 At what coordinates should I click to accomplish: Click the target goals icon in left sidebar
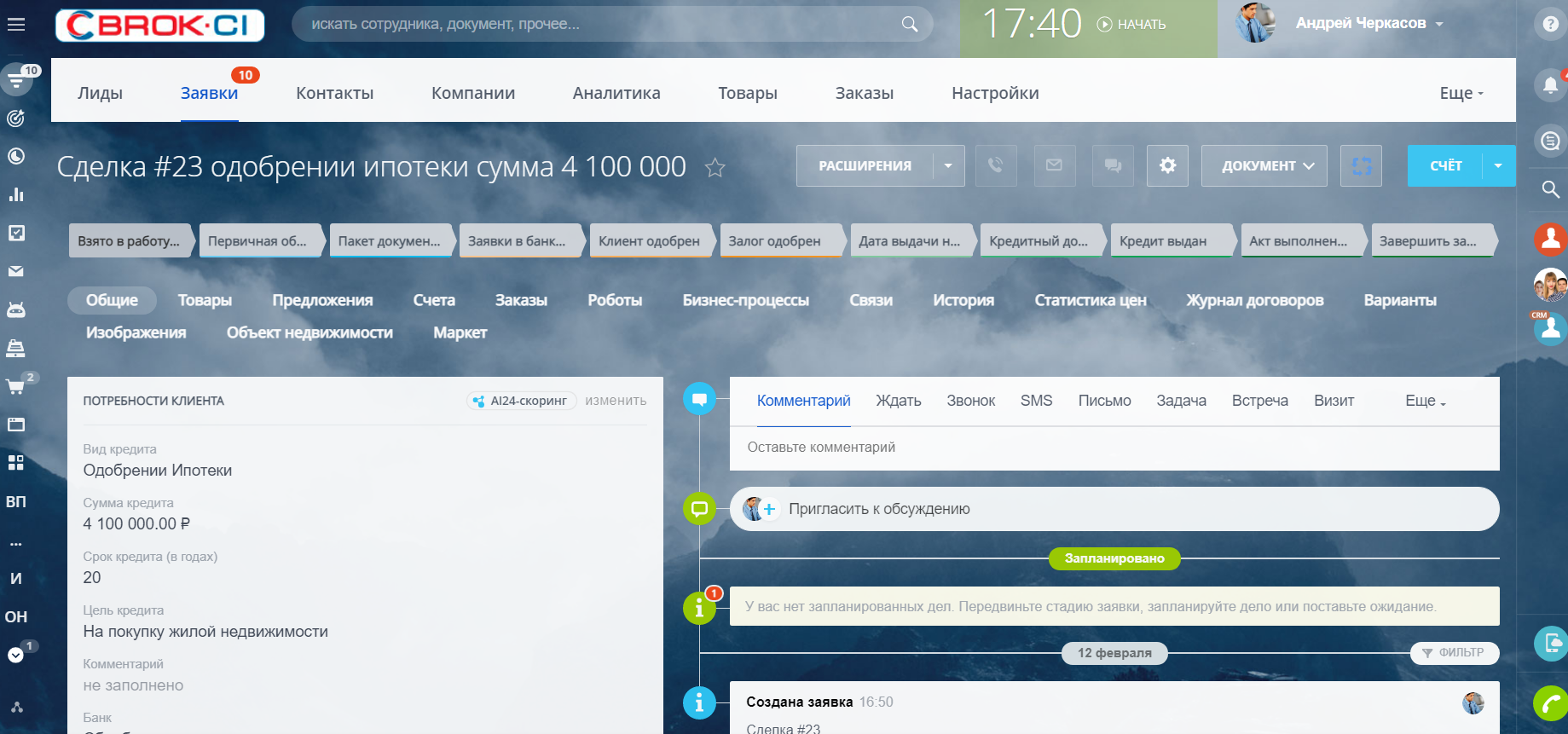[16, 118]
